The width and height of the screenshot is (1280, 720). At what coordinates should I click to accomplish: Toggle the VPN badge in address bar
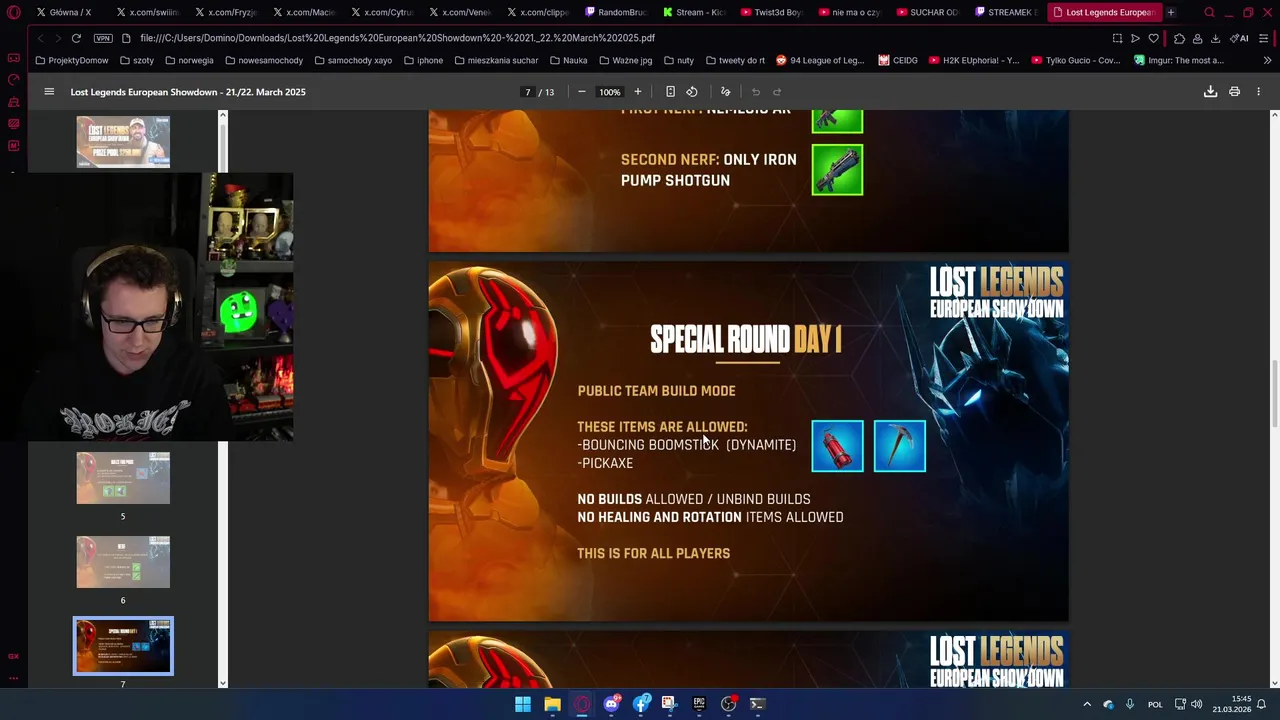pos(103,38)
